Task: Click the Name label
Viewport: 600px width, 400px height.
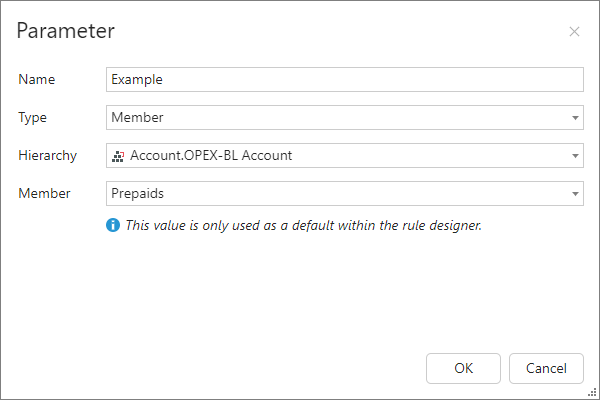Action: tap(37, 79)
